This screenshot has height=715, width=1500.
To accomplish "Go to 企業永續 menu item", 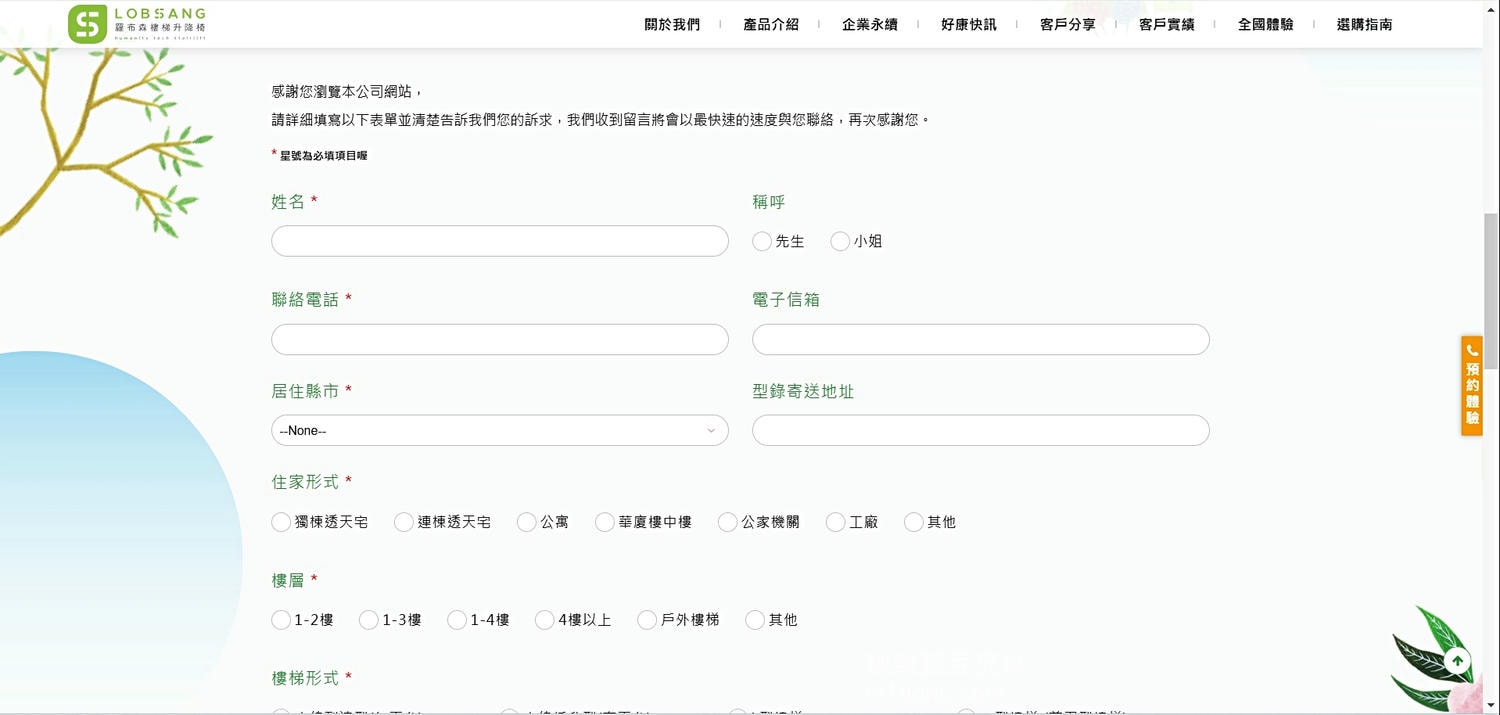I will pyautogui.click(x=870, y=24).
